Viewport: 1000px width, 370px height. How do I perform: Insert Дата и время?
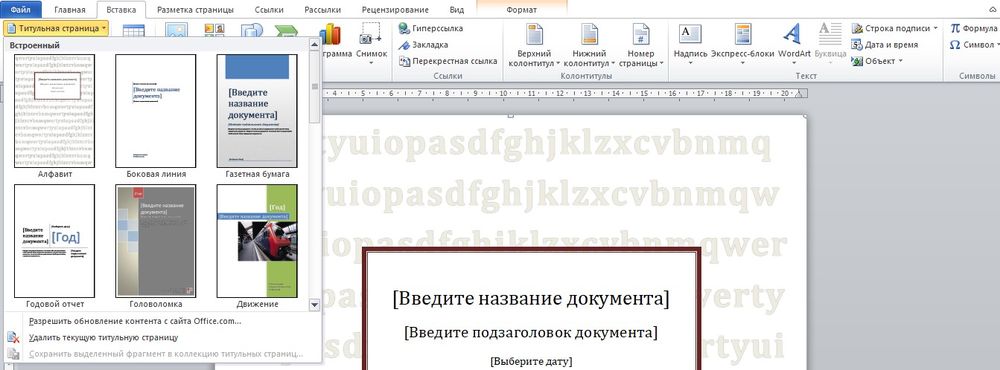[885, 45]
